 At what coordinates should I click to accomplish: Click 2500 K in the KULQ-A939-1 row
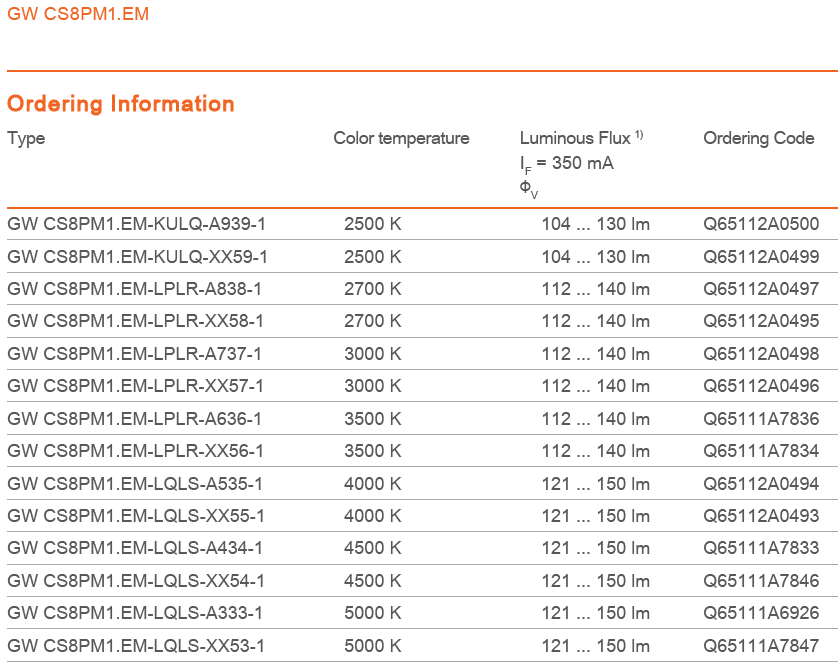click(x=373, y=224)
